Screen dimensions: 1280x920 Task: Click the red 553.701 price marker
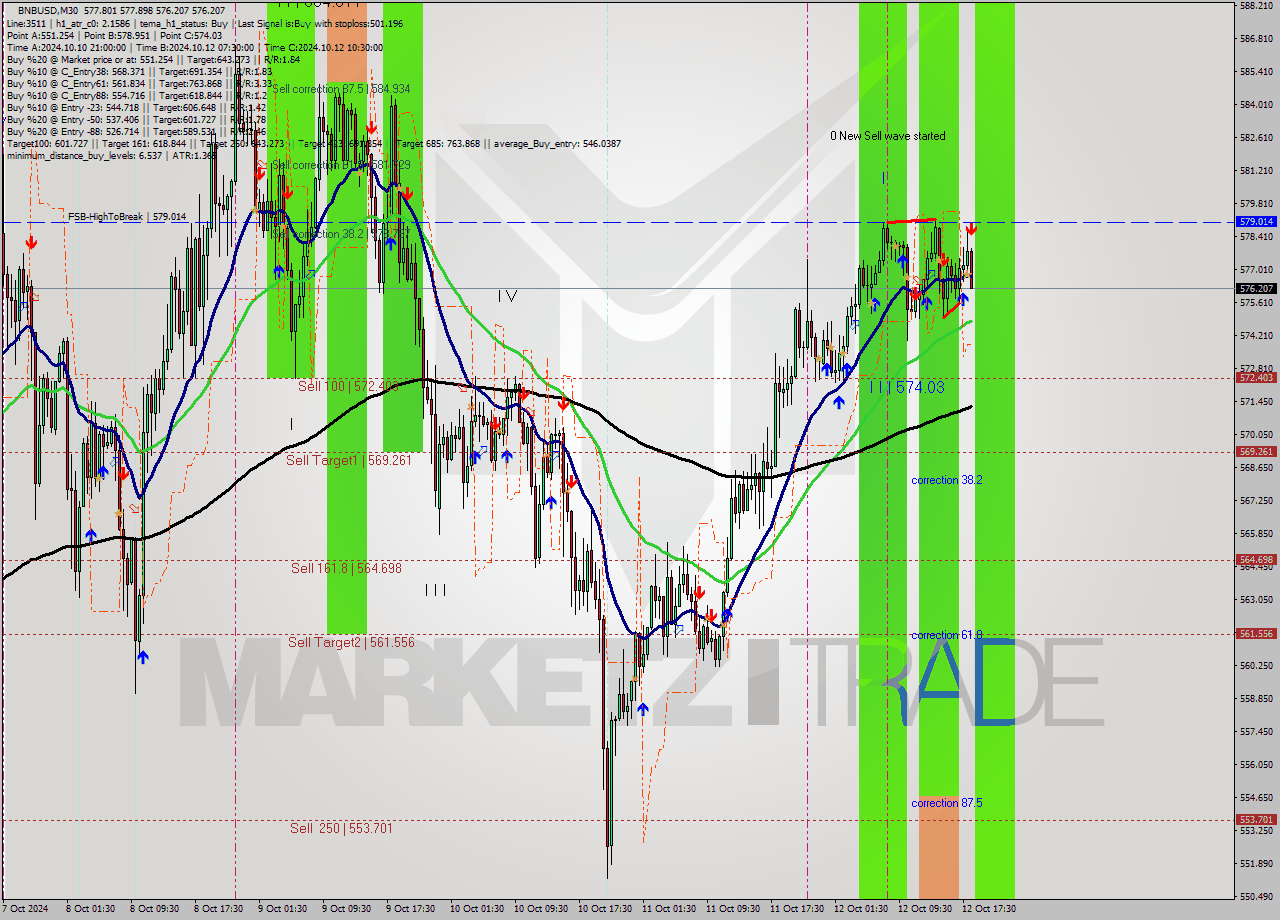(1256, 819)
